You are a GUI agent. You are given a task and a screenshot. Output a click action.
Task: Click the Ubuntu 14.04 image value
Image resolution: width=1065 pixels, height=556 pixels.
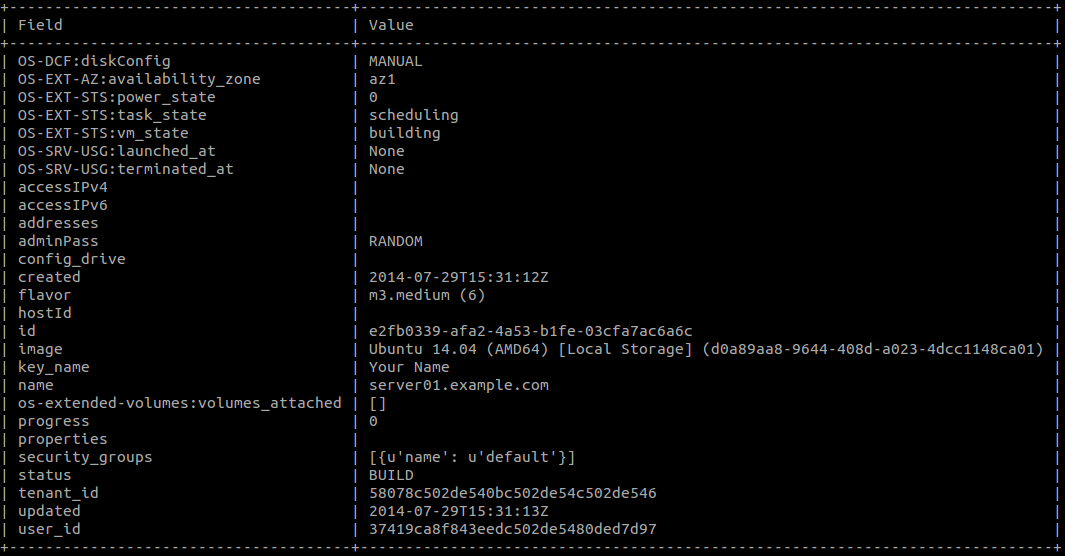[x=706, y=349]
